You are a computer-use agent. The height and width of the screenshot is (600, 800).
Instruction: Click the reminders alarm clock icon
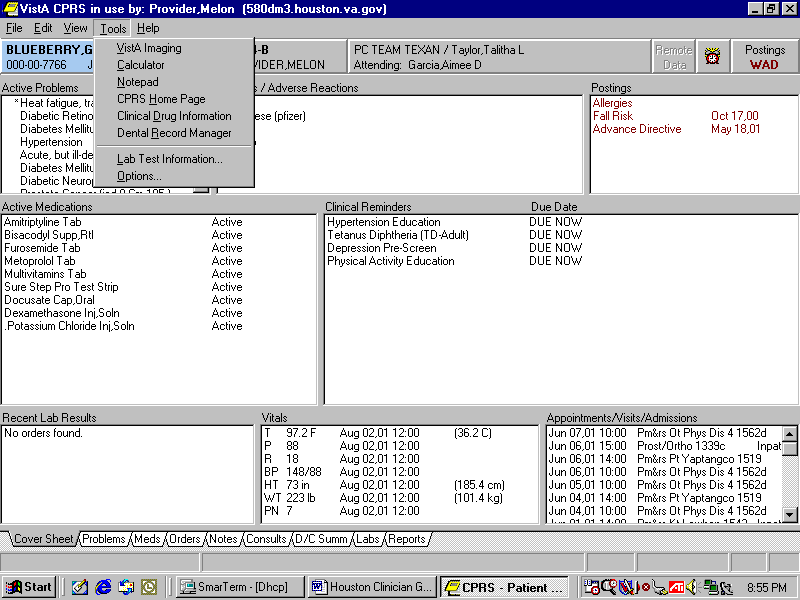pos(712,56)
